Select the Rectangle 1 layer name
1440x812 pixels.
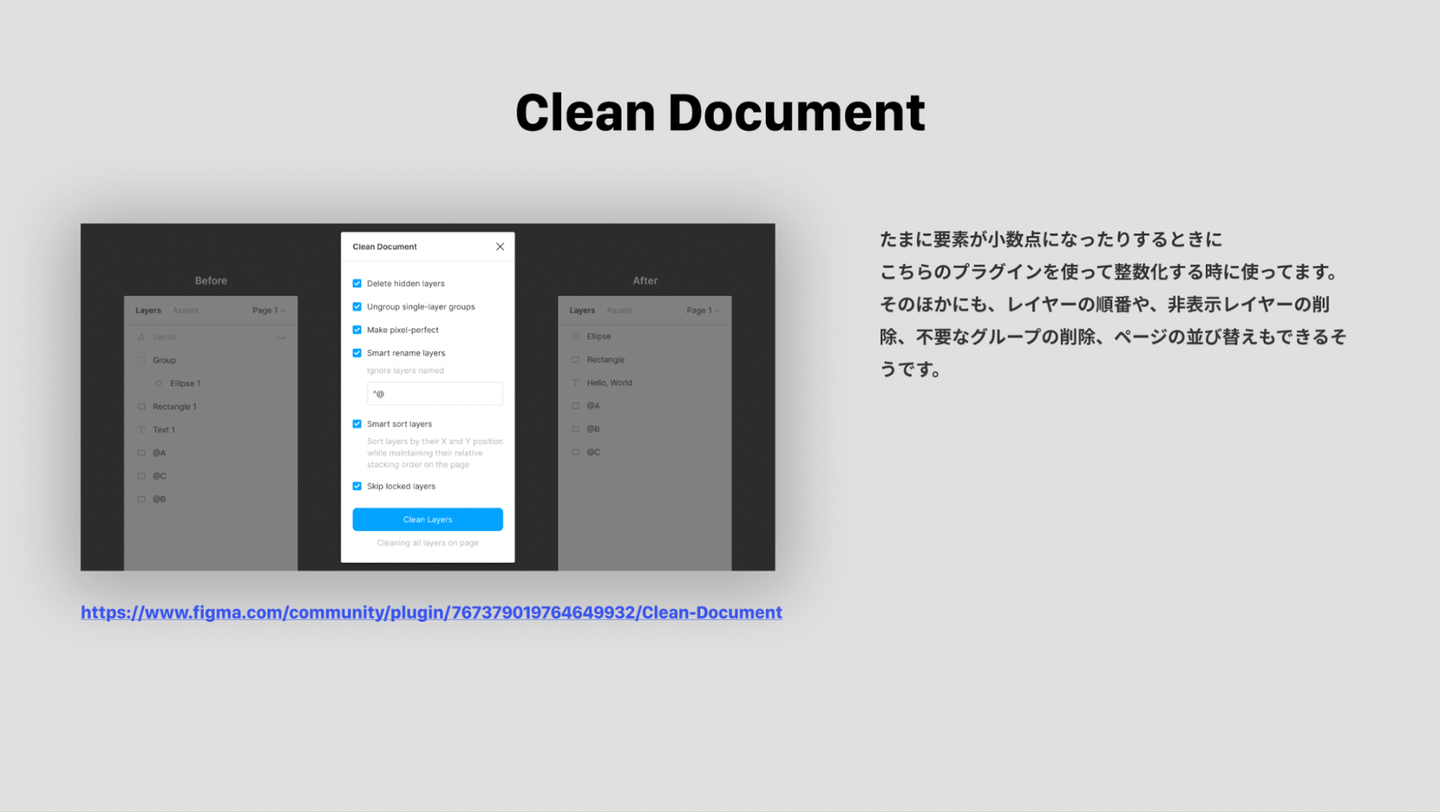(x=174, y=407)
